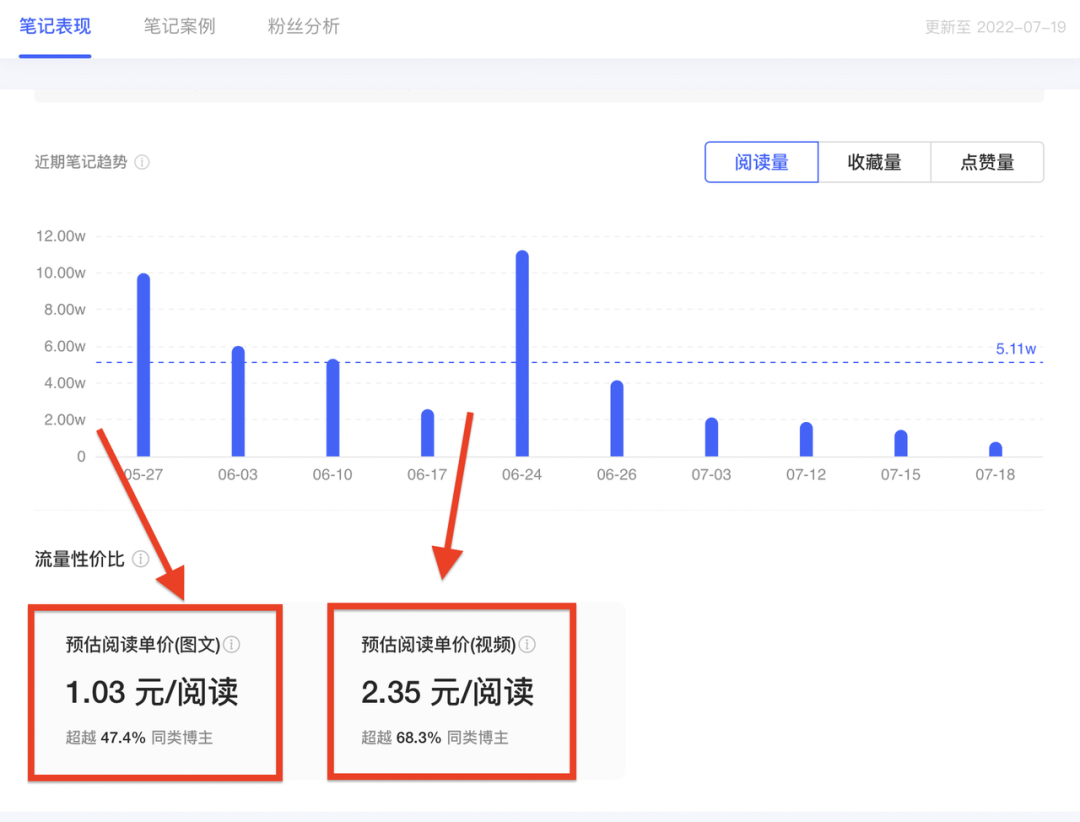
Task: Click the 1.03 元/阅读 price card
Action: 155,690
